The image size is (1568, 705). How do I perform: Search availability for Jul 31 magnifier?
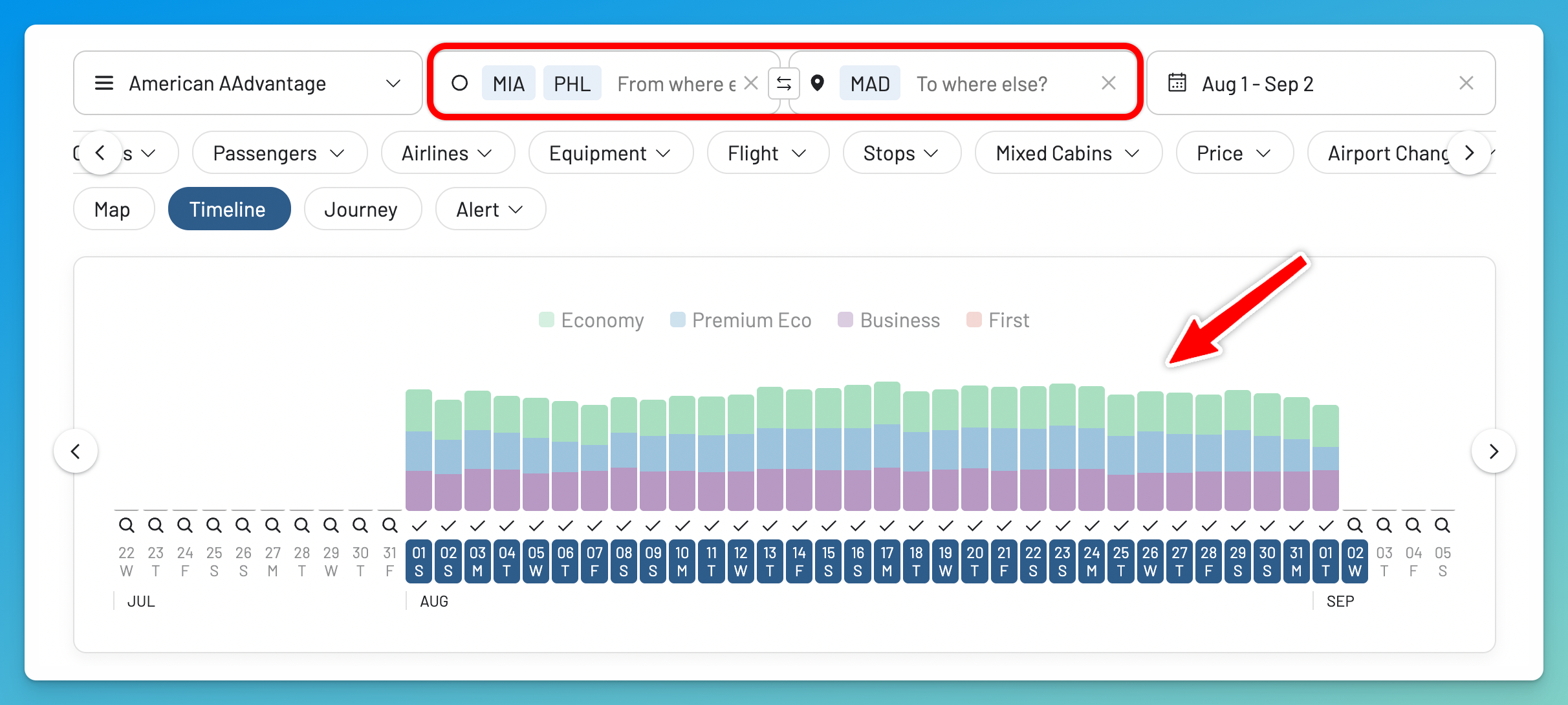[389, 525]
